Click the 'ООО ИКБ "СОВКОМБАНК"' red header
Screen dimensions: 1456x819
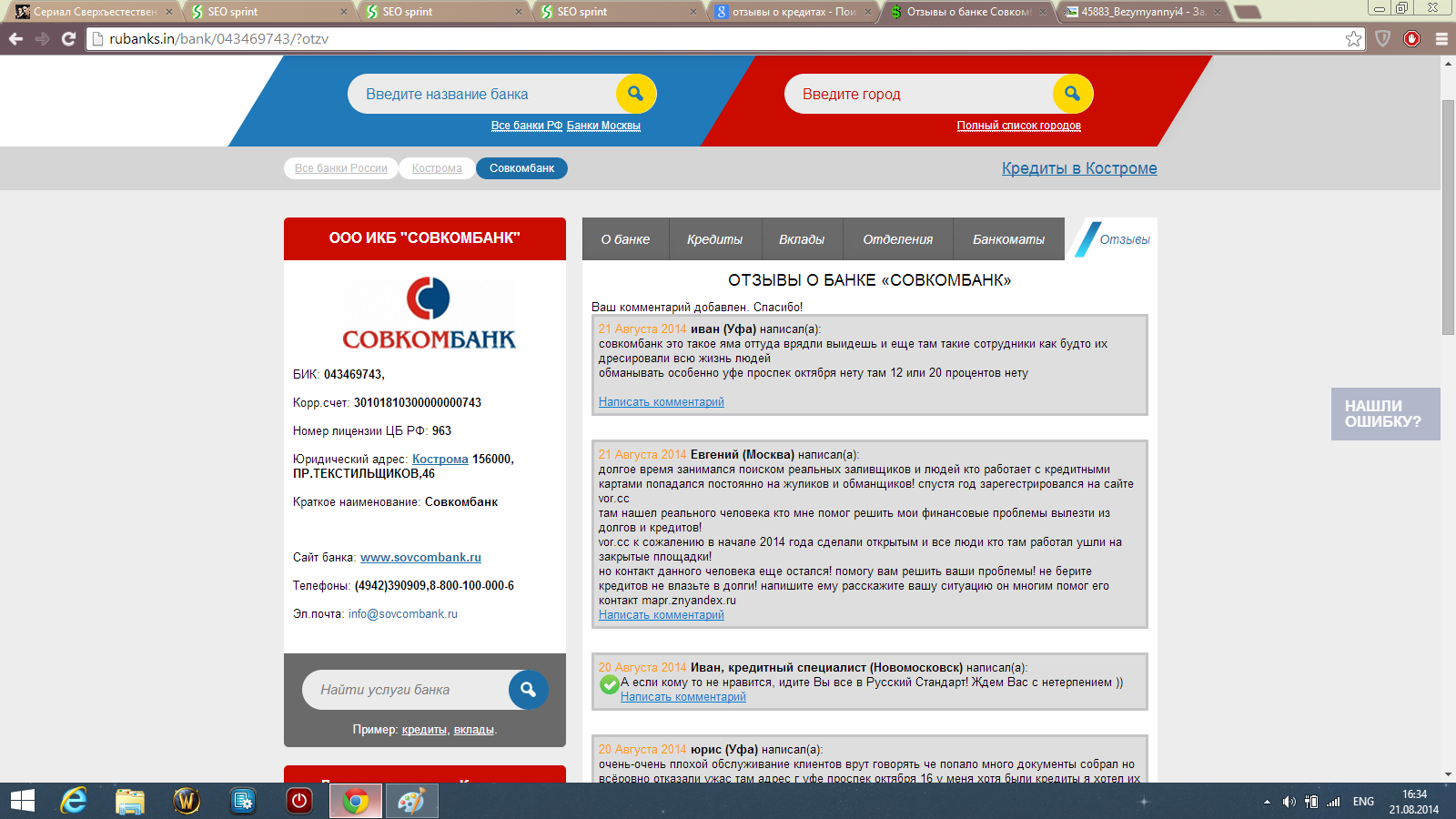[425, 238]
